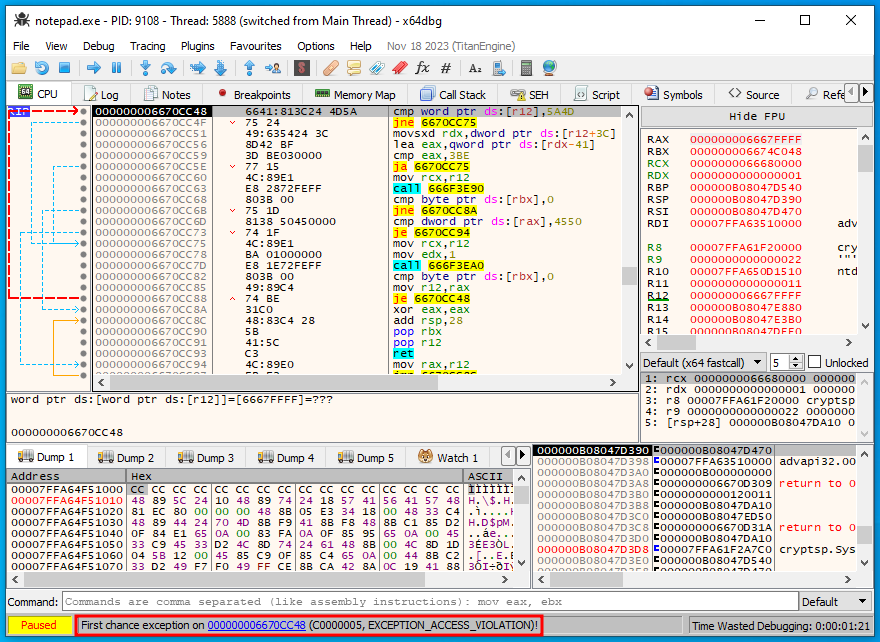Image resolution: width=880 pixels, height=642 pixels.
Task: Increase the argument count spinner
Action: tap(798, 358)
